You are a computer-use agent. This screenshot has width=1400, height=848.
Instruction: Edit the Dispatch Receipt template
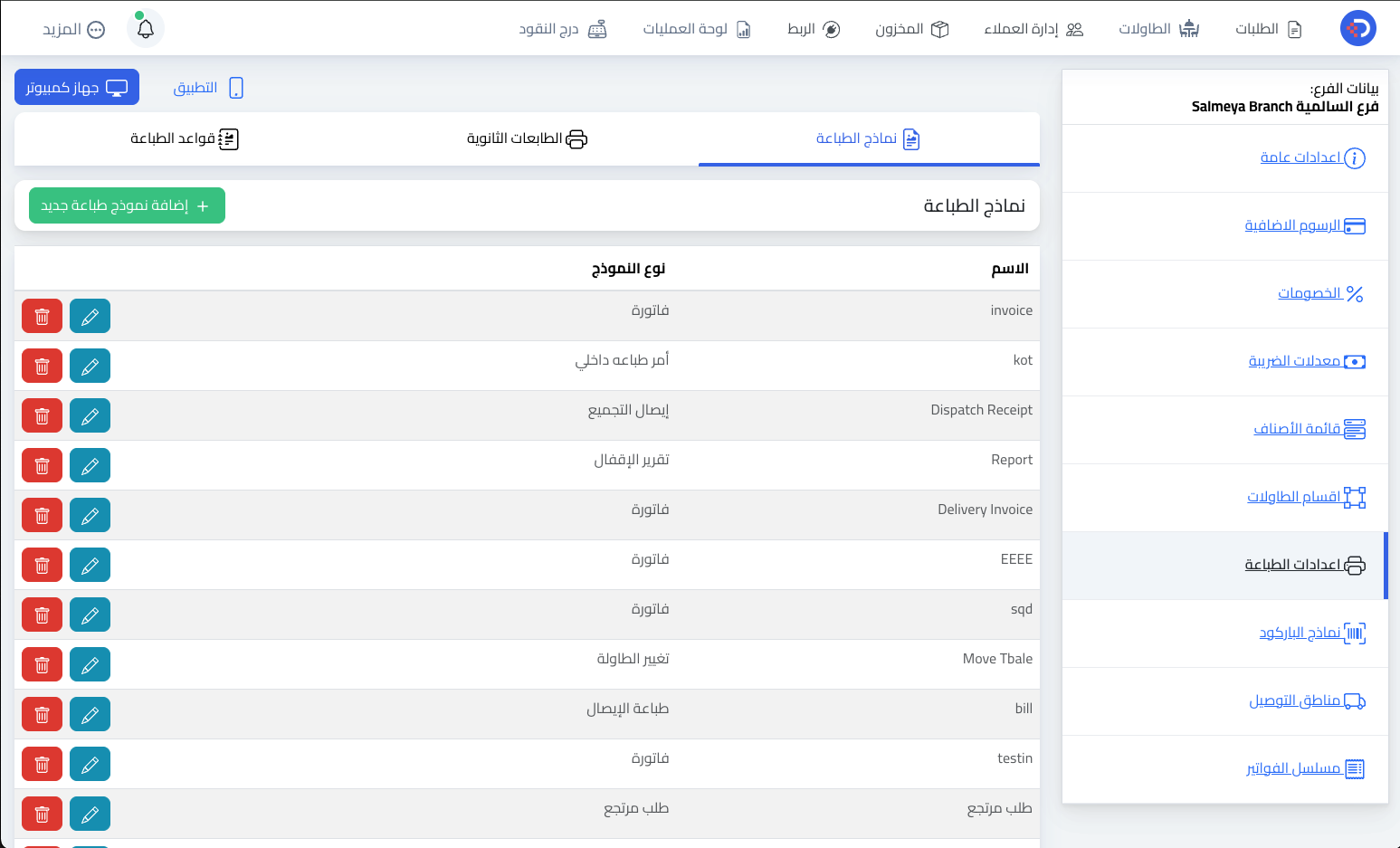click(x=90, y=415)
